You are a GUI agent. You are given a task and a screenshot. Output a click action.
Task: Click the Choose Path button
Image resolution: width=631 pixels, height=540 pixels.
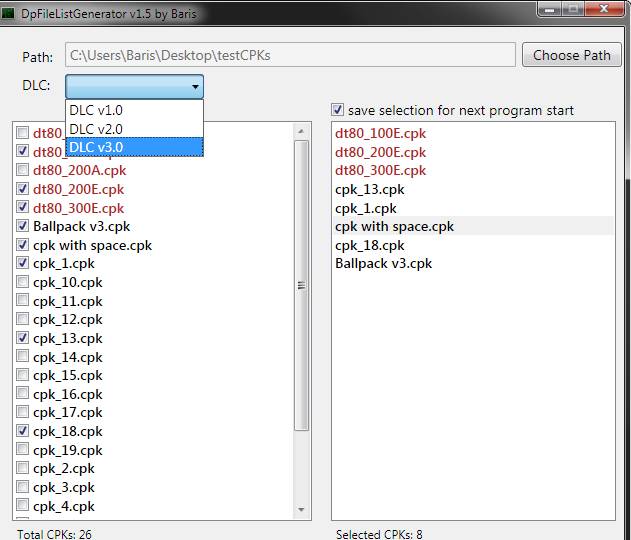tap(571, 55)
